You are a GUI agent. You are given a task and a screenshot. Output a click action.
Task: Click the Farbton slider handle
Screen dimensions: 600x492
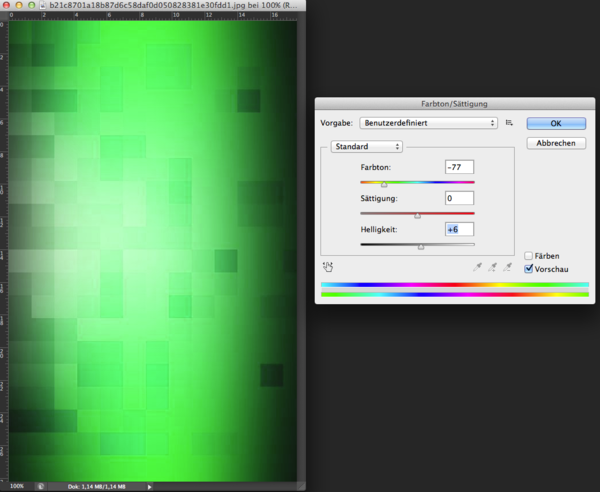click(384, 184)
